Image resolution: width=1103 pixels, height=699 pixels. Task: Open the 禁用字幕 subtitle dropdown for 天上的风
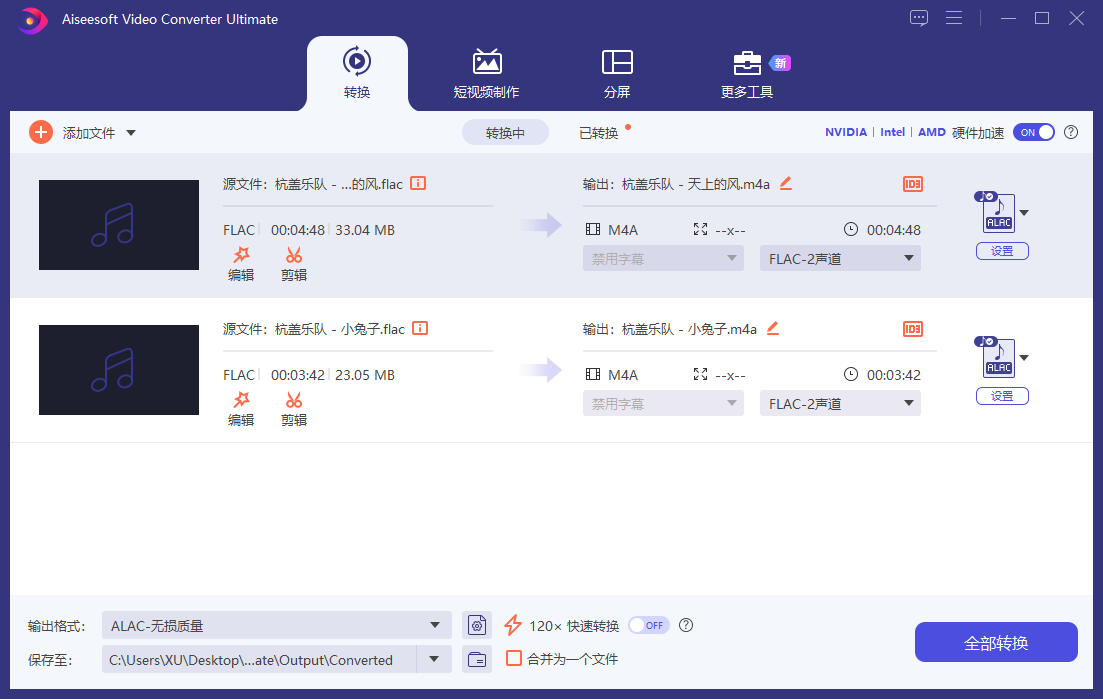(x=663, y=258)
